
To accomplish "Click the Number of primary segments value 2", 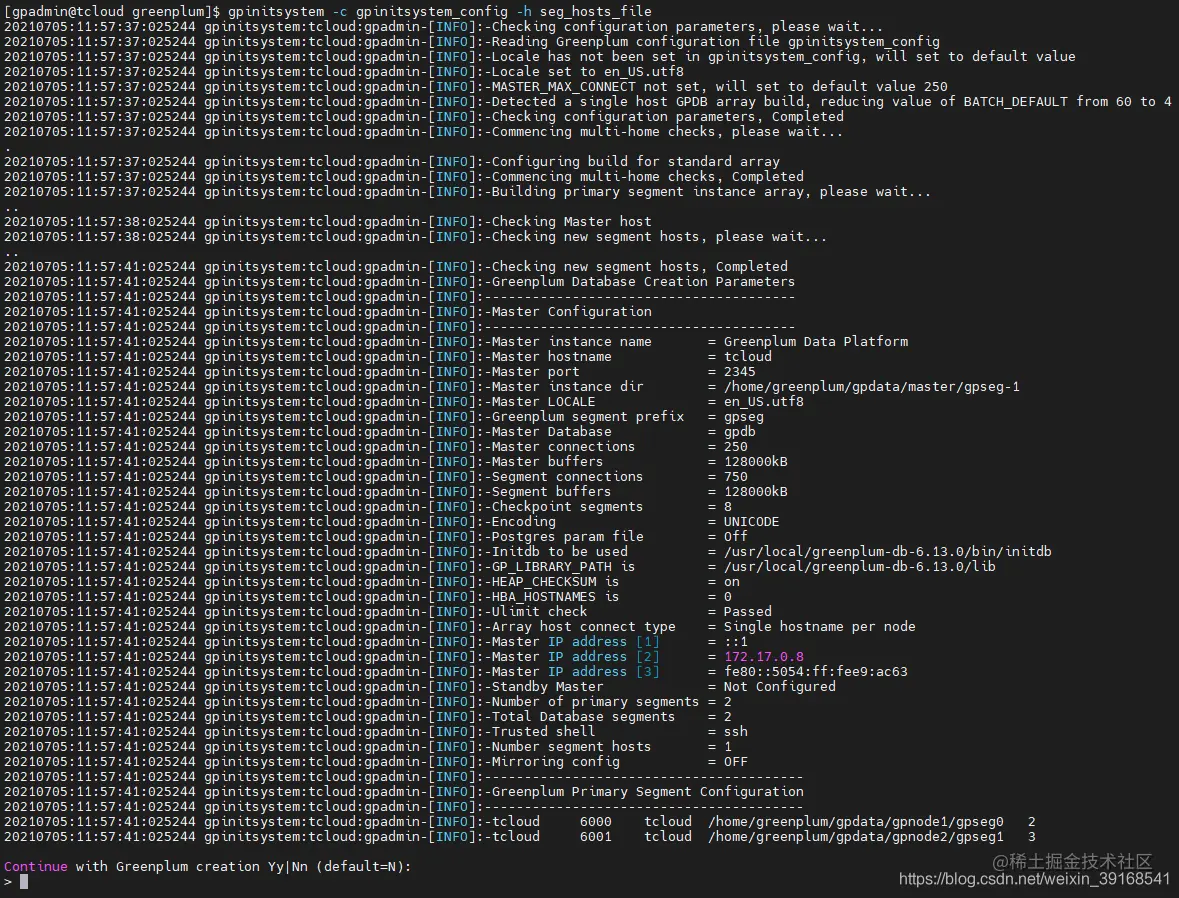I will pyautogui.click(x=727, y=702).
